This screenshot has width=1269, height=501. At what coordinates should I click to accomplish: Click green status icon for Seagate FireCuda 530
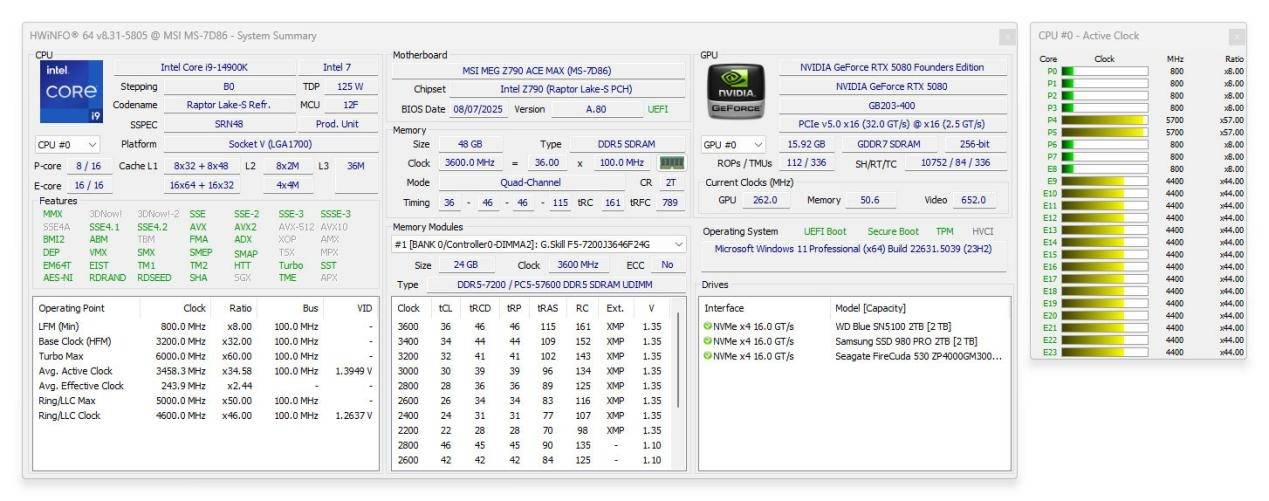[x=708, y=356]
